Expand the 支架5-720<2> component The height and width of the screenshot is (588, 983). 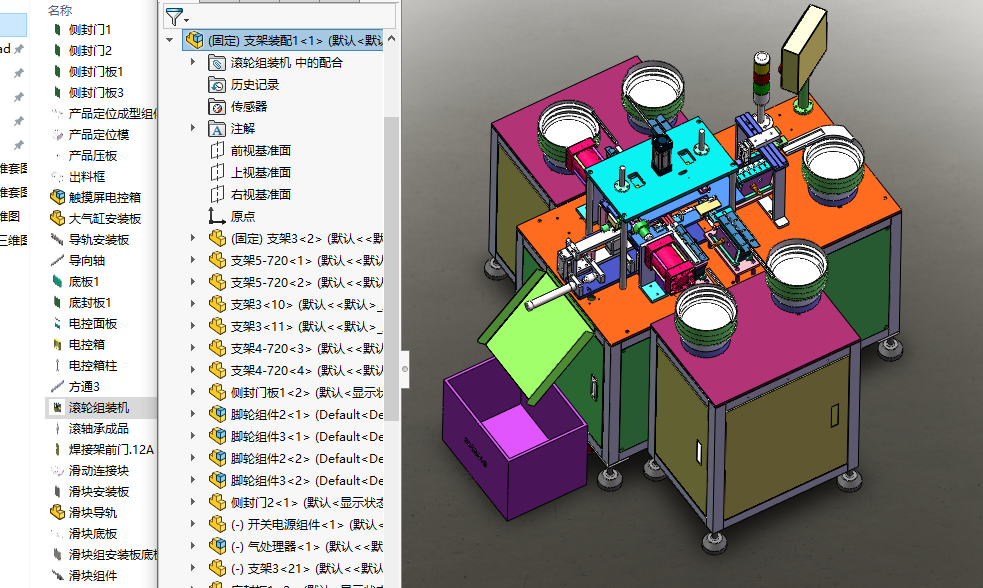pyautogui.click(x=193, y=281)
